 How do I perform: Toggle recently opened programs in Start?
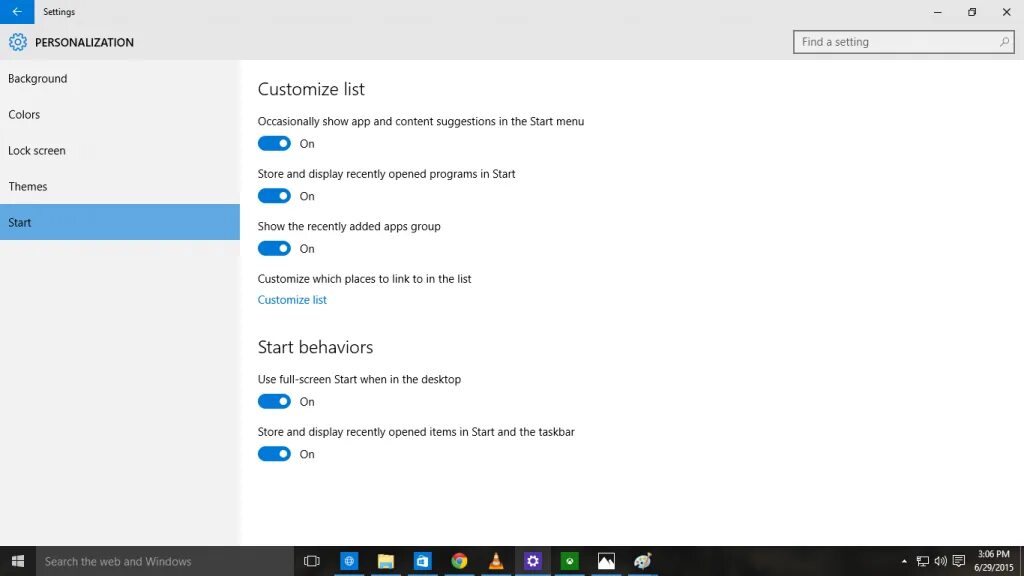coord(274,196)
